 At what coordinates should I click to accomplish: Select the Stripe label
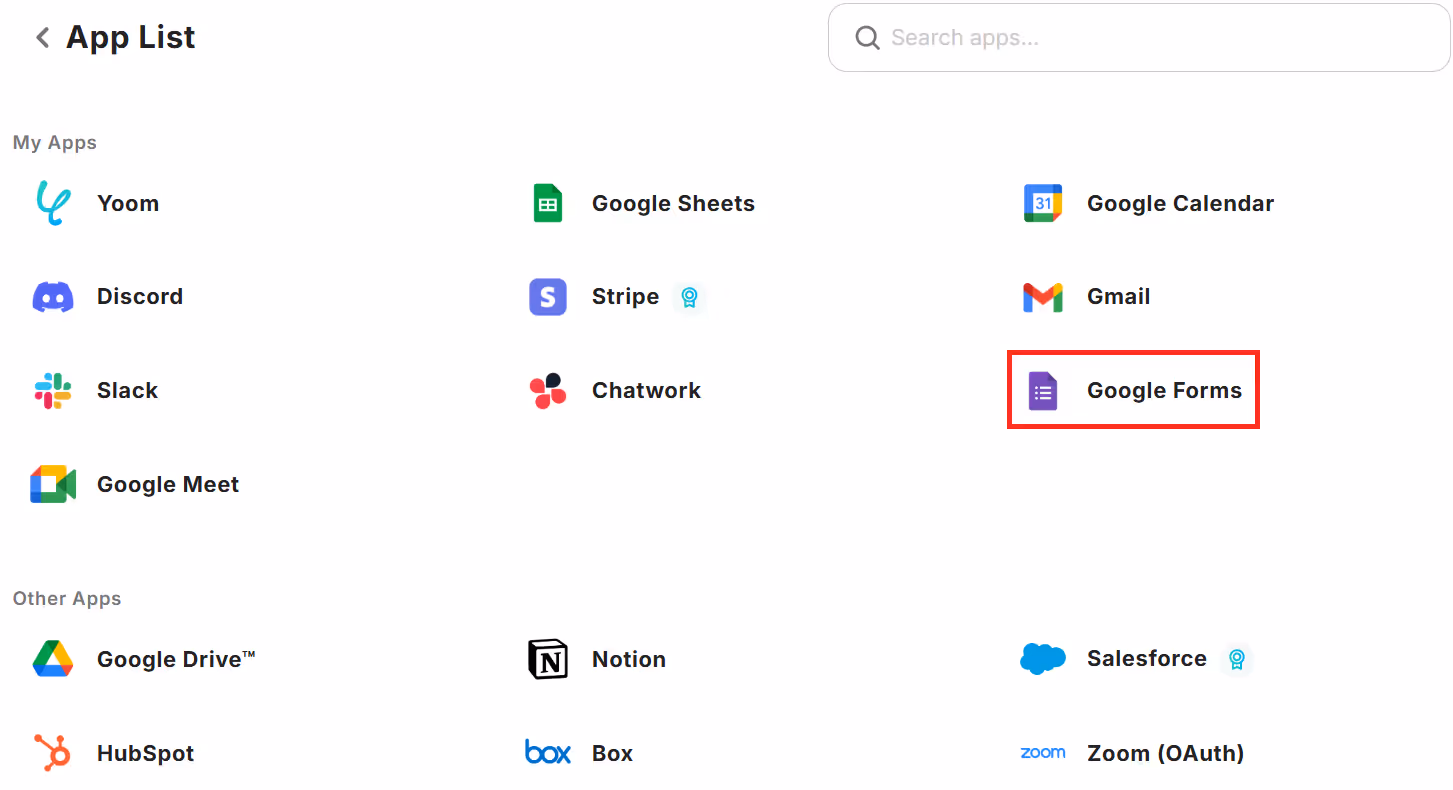click(x=625, y=296)
